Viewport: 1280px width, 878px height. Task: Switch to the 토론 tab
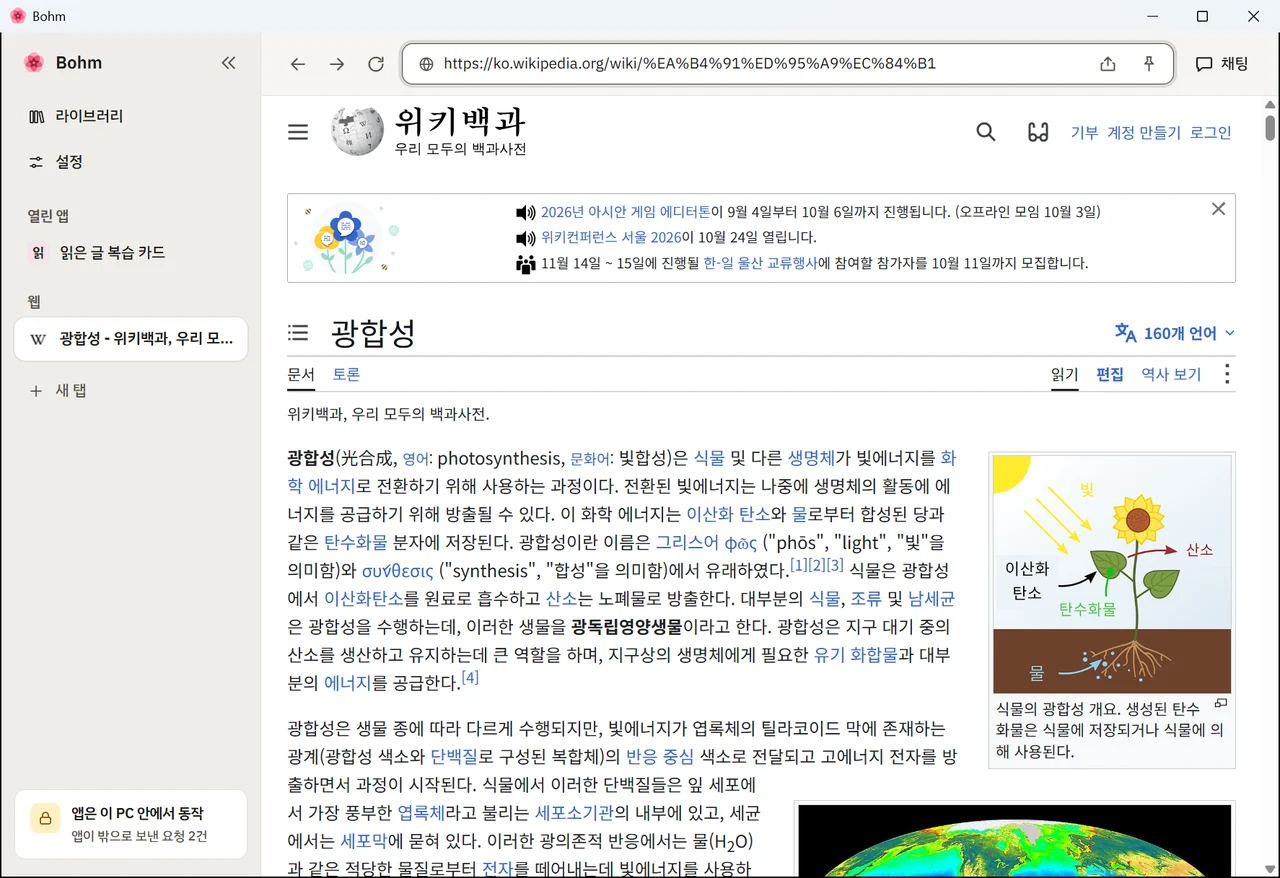click(x=346, y=375)
